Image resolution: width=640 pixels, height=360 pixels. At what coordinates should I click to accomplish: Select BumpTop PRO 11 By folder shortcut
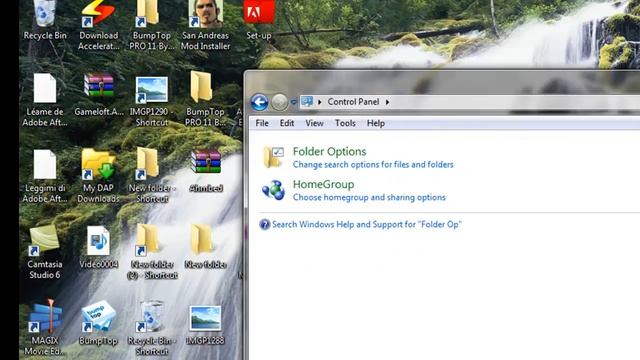(x=148, y=13)
